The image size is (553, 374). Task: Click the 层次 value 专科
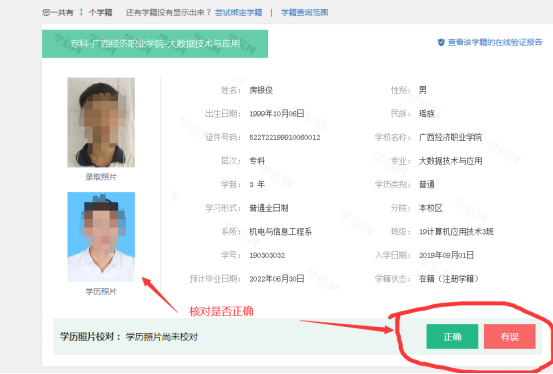click(x=257, y=161)
